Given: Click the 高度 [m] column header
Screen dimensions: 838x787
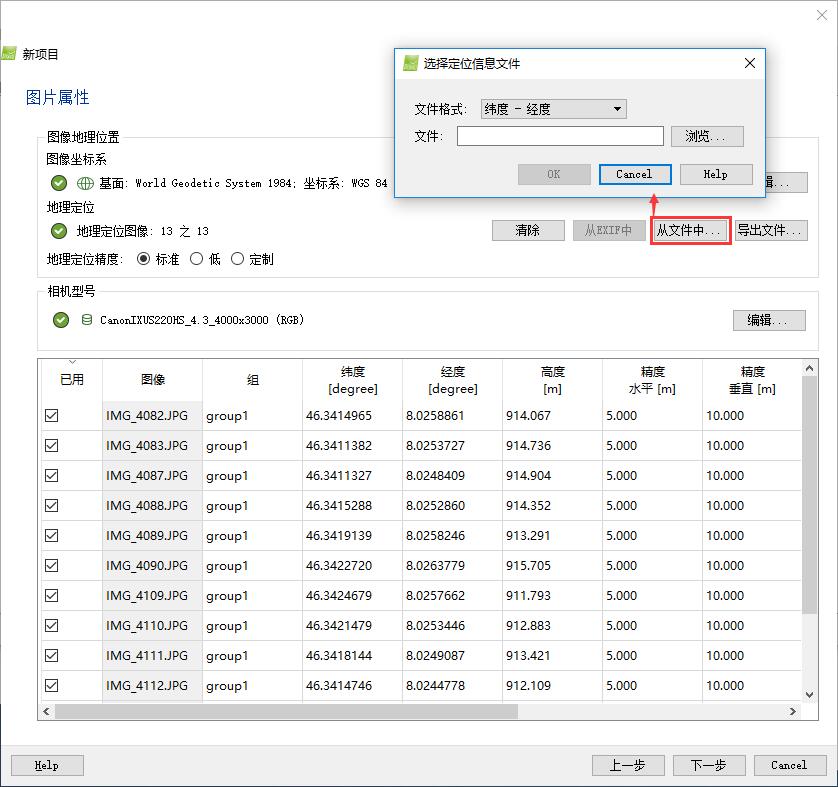Looking at the screenshot, I should [552, 380].
